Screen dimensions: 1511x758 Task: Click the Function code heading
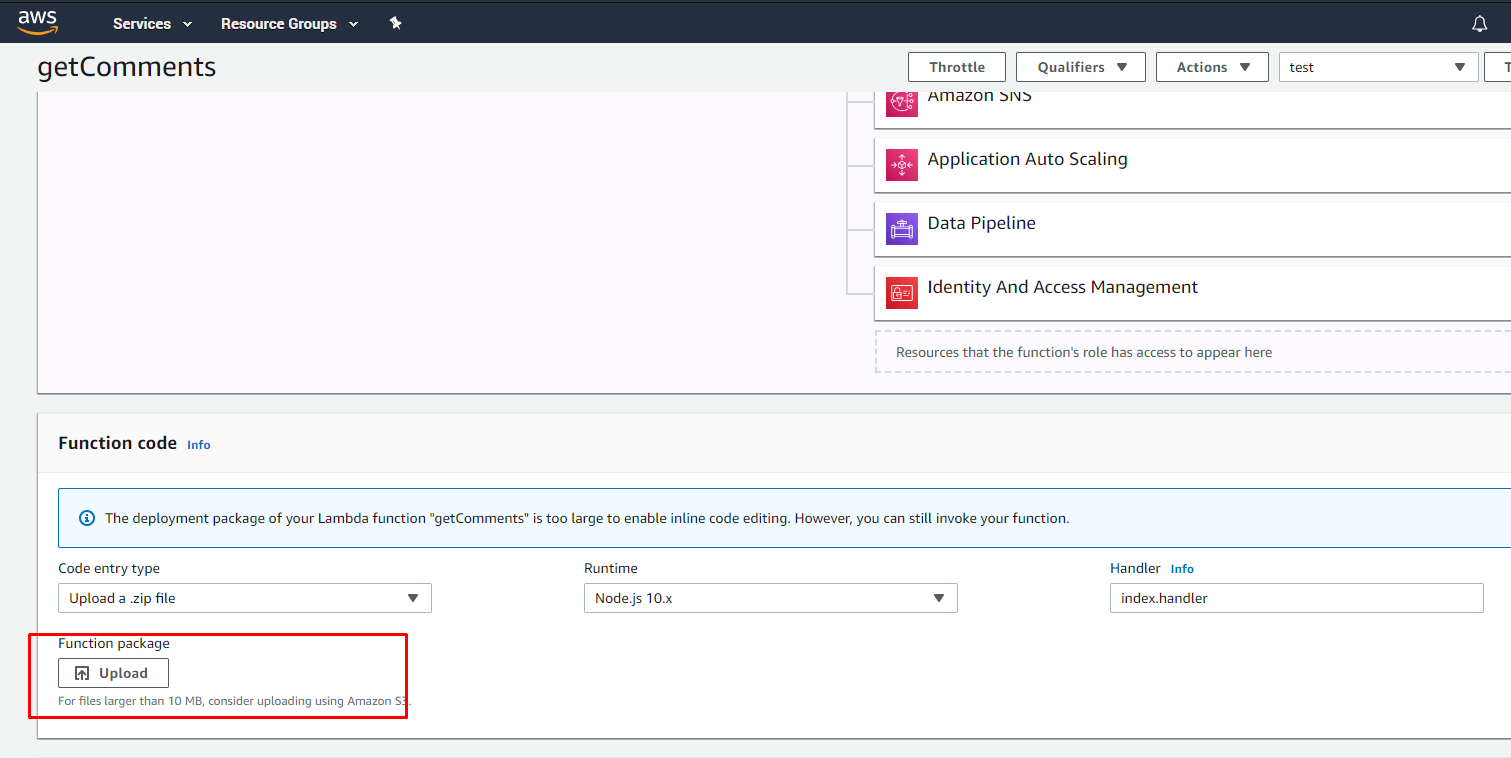[118, 443]
